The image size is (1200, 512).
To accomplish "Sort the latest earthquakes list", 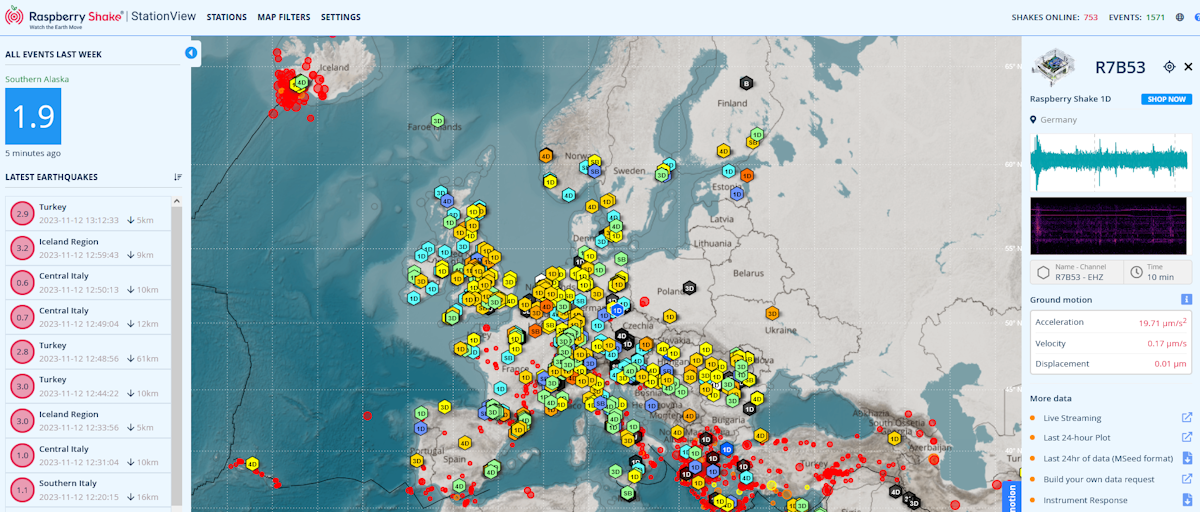I will (177, 177).
